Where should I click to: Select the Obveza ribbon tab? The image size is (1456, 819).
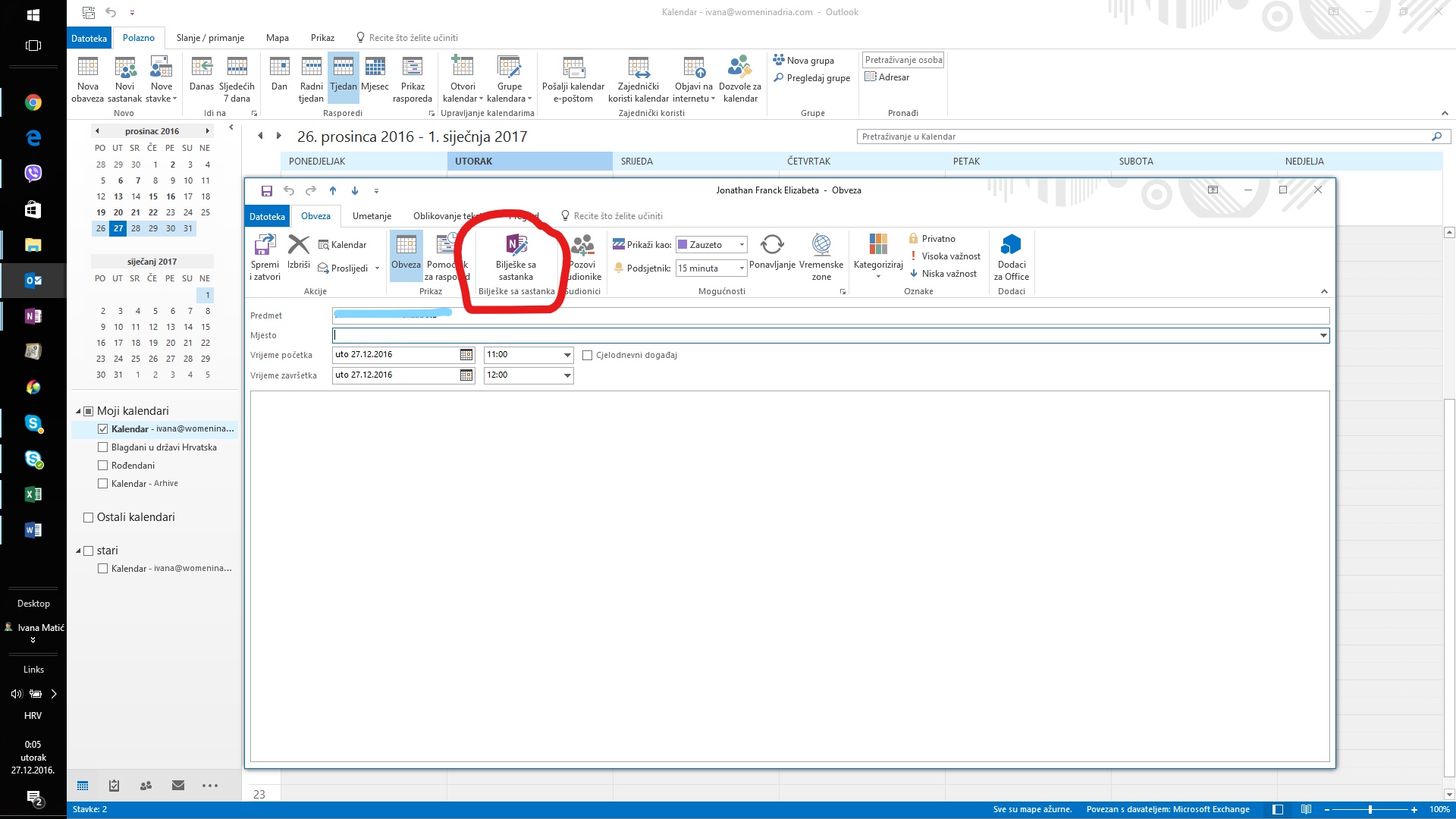315,215
